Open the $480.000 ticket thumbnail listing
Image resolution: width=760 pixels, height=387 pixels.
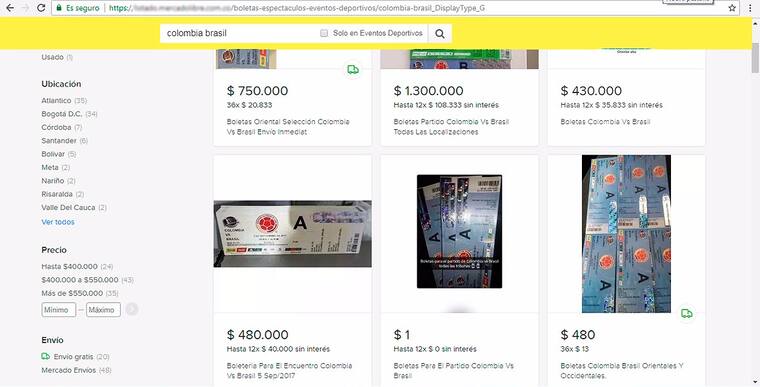[x=293, y=234]
